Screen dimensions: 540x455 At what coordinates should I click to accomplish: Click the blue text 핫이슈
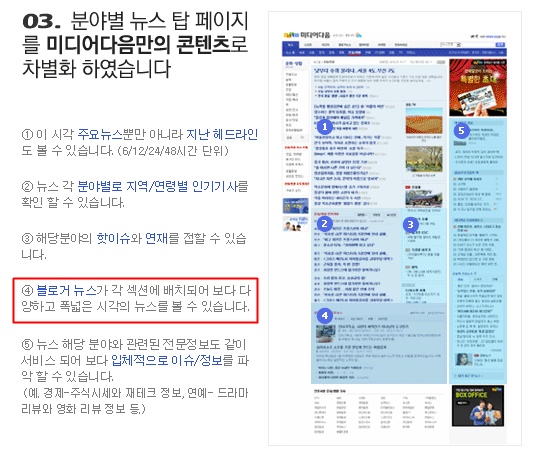113,238
